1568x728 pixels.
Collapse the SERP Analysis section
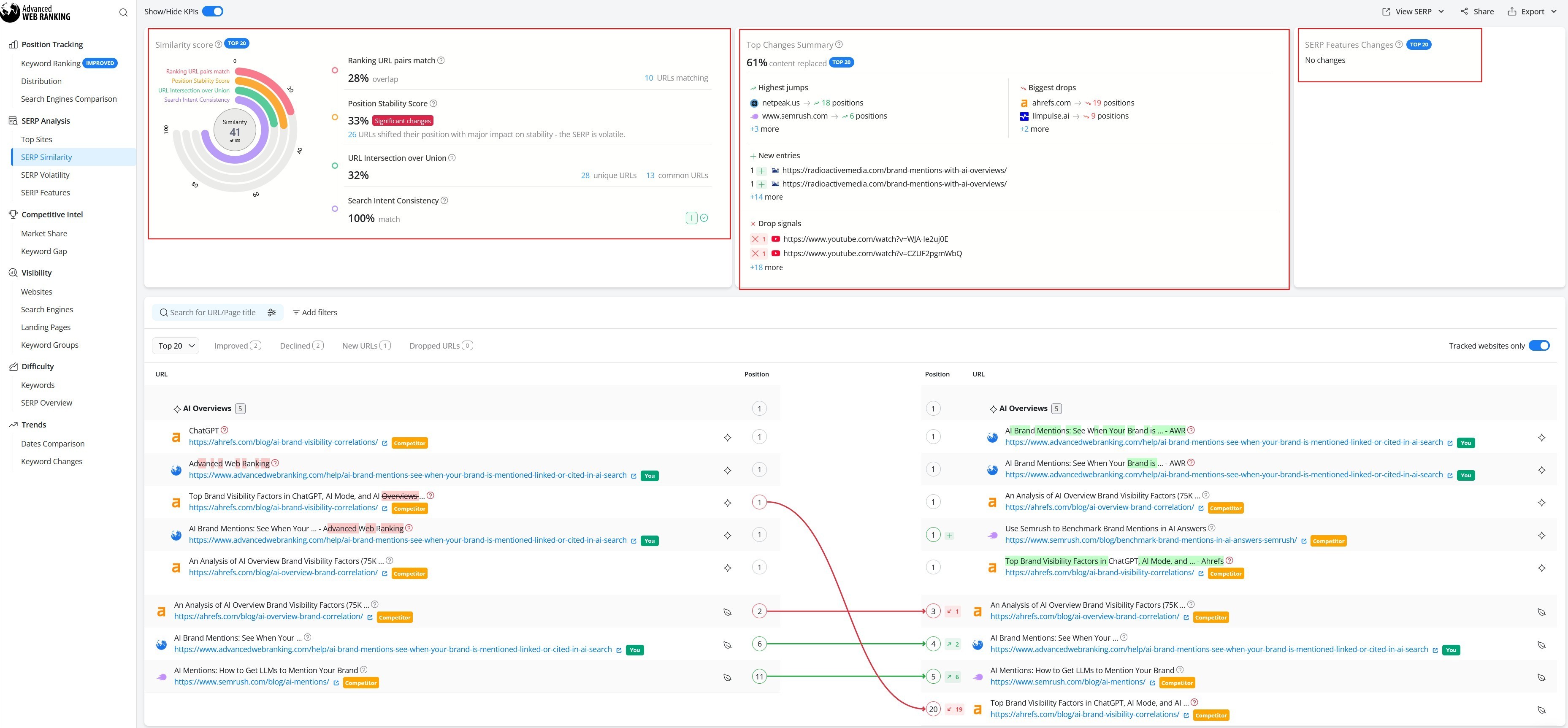(46, 121)
